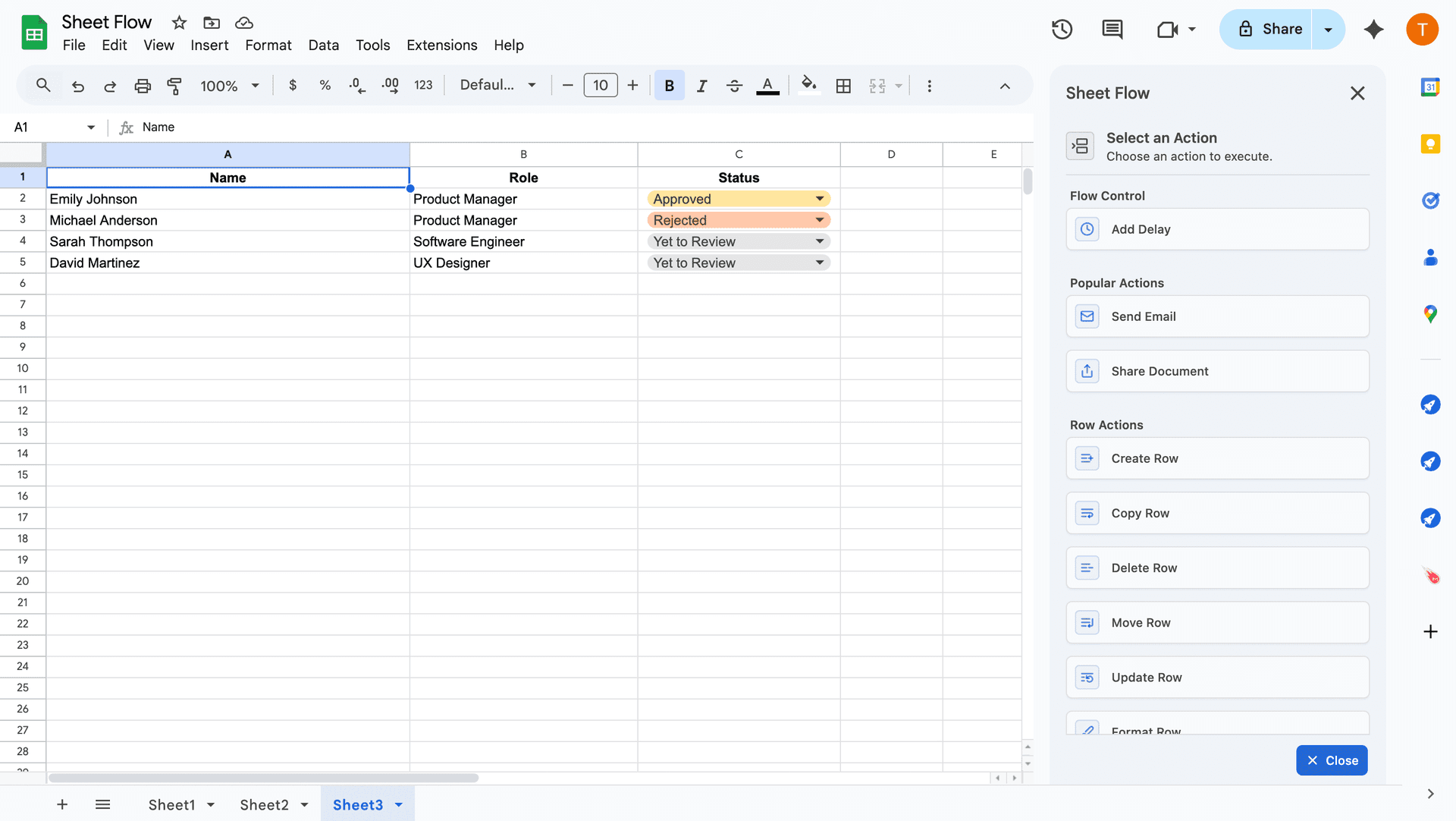The image size is (1456, 821).
Task: Click the font size input field
Action: [x=600, y=86]
